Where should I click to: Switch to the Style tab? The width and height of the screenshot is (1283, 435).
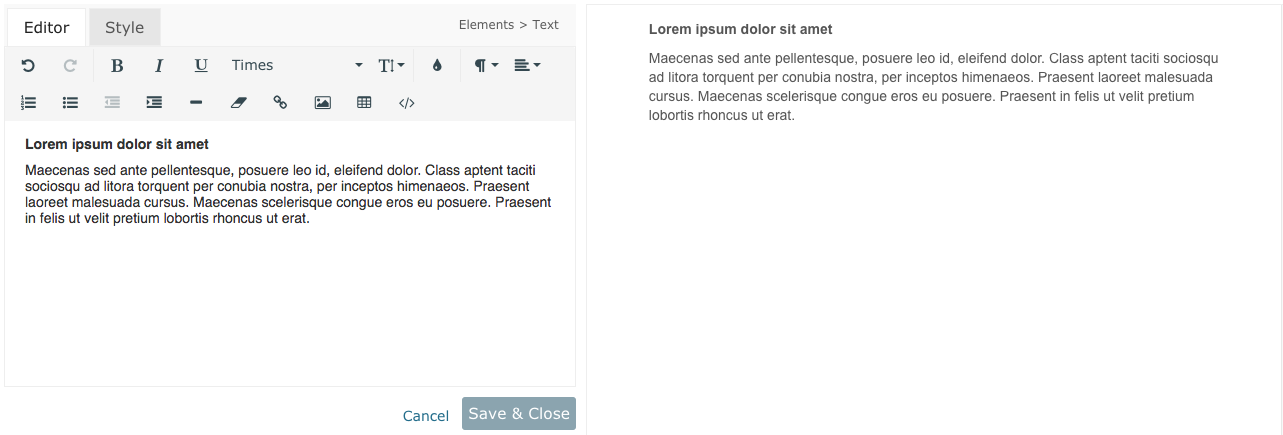point(125,28)
